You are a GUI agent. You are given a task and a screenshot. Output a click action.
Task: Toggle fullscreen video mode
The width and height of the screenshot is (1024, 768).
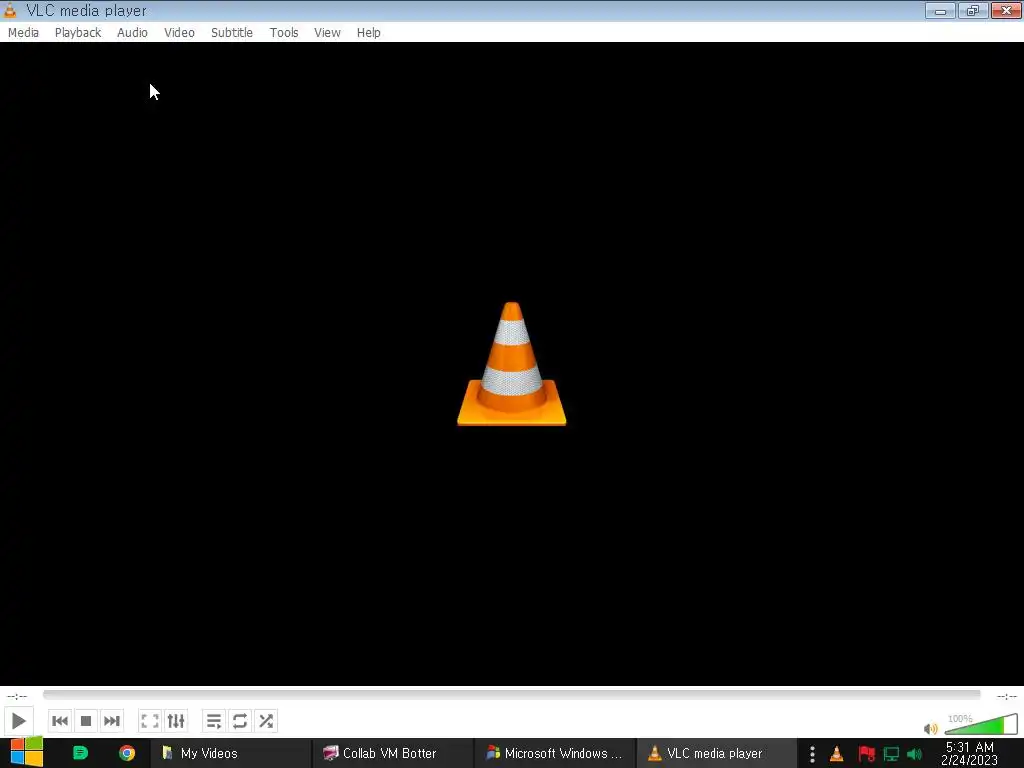150,721
